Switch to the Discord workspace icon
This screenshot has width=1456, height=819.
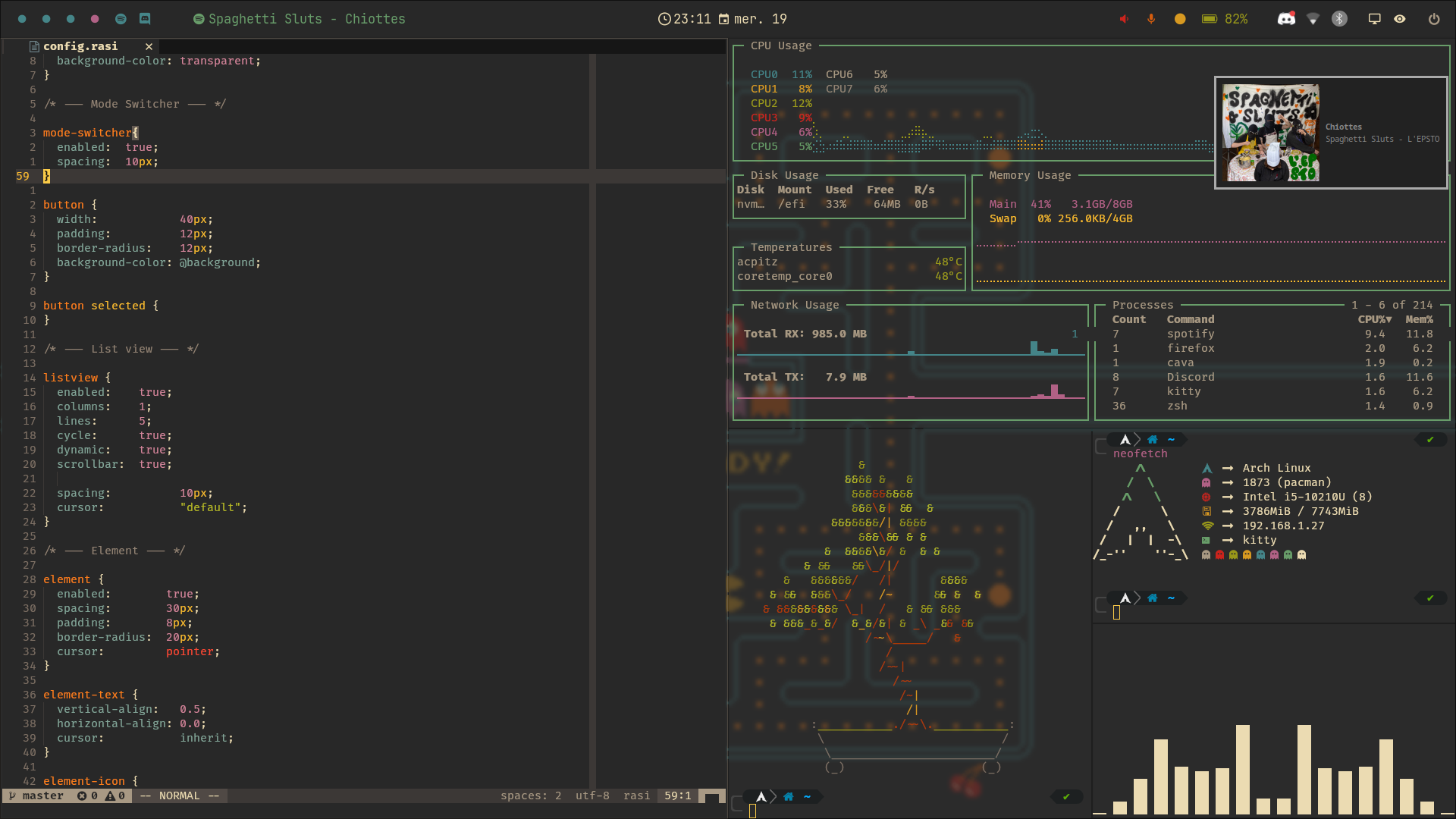tap(145, 19)
